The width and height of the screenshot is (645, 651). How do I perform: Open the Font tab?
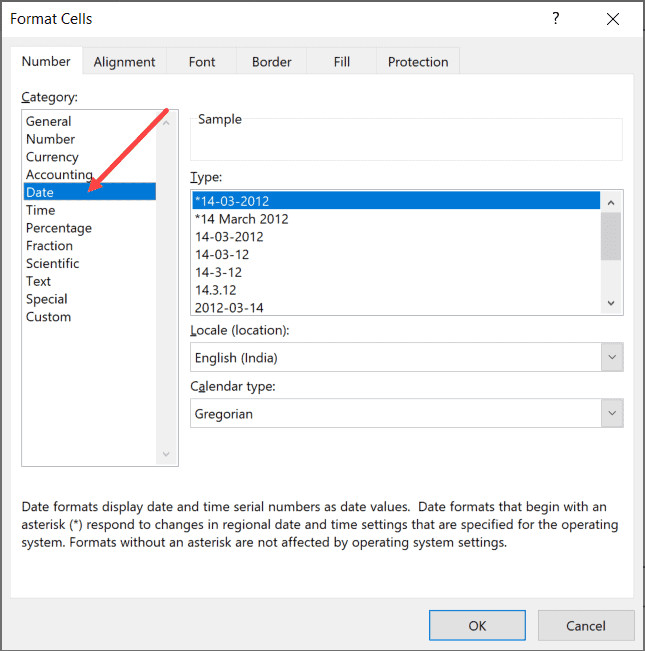pos(202,62)
